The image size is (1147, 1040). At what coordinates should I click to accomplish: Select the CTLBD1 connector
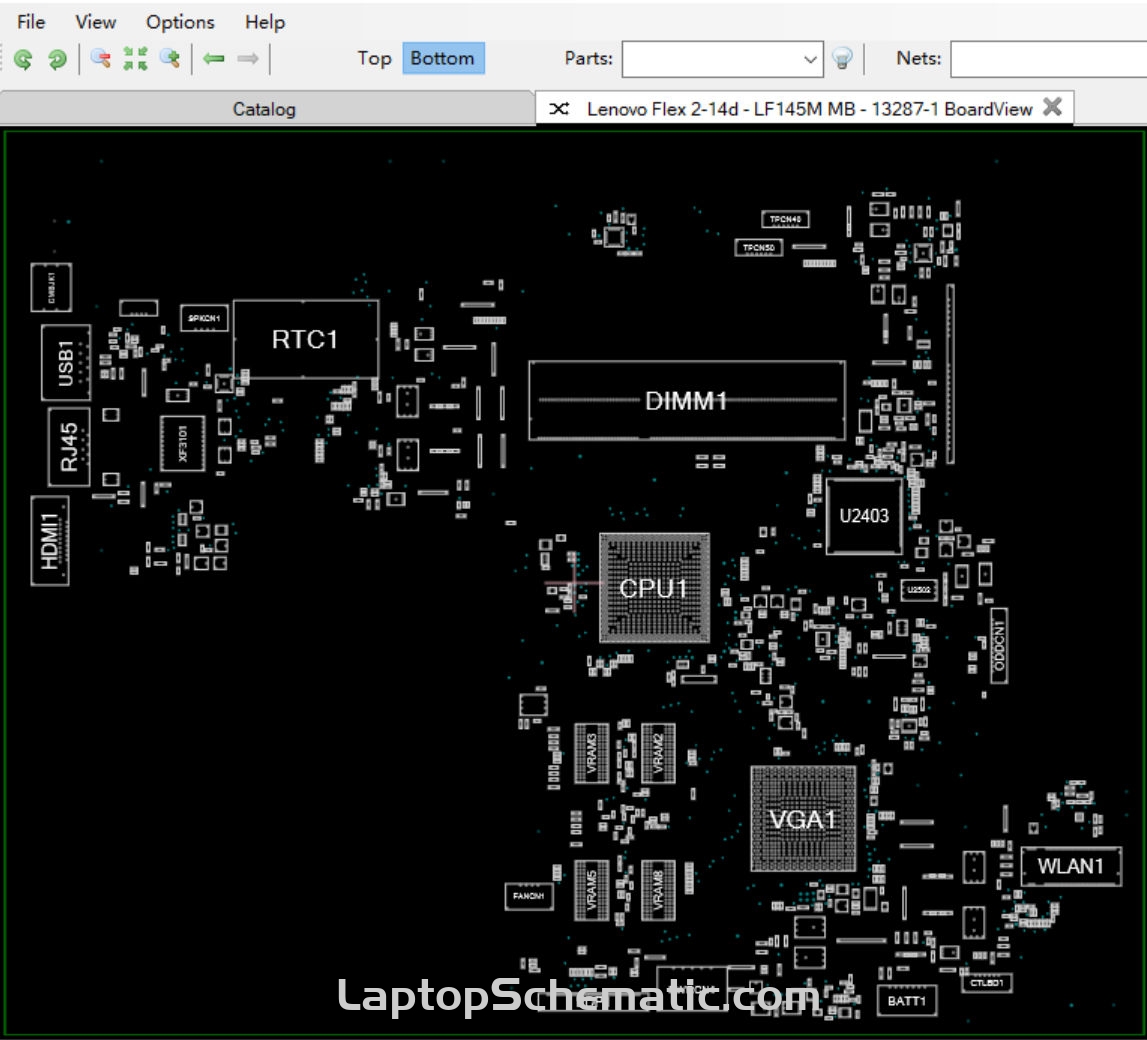point(987,982)
